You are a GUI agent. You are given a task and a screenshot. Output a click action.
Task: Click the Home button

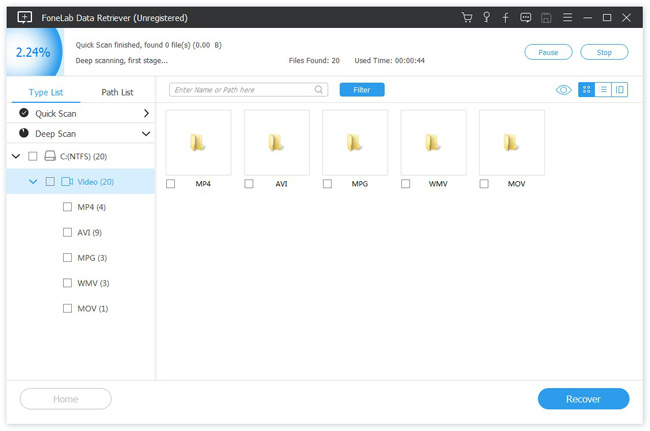[65, 399]
